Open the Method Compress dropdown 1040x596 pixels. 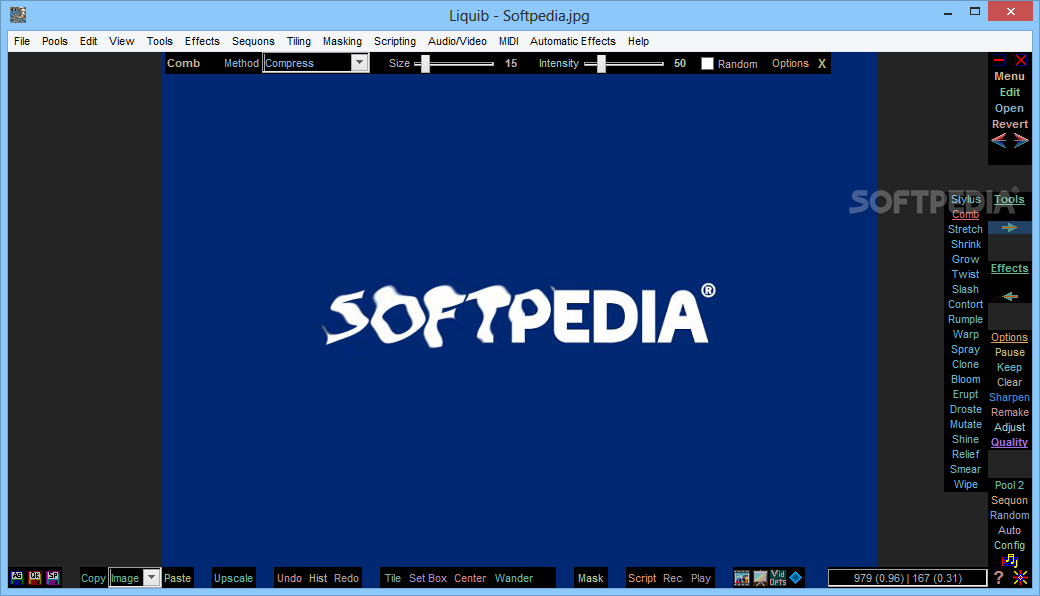pos(359,63)
